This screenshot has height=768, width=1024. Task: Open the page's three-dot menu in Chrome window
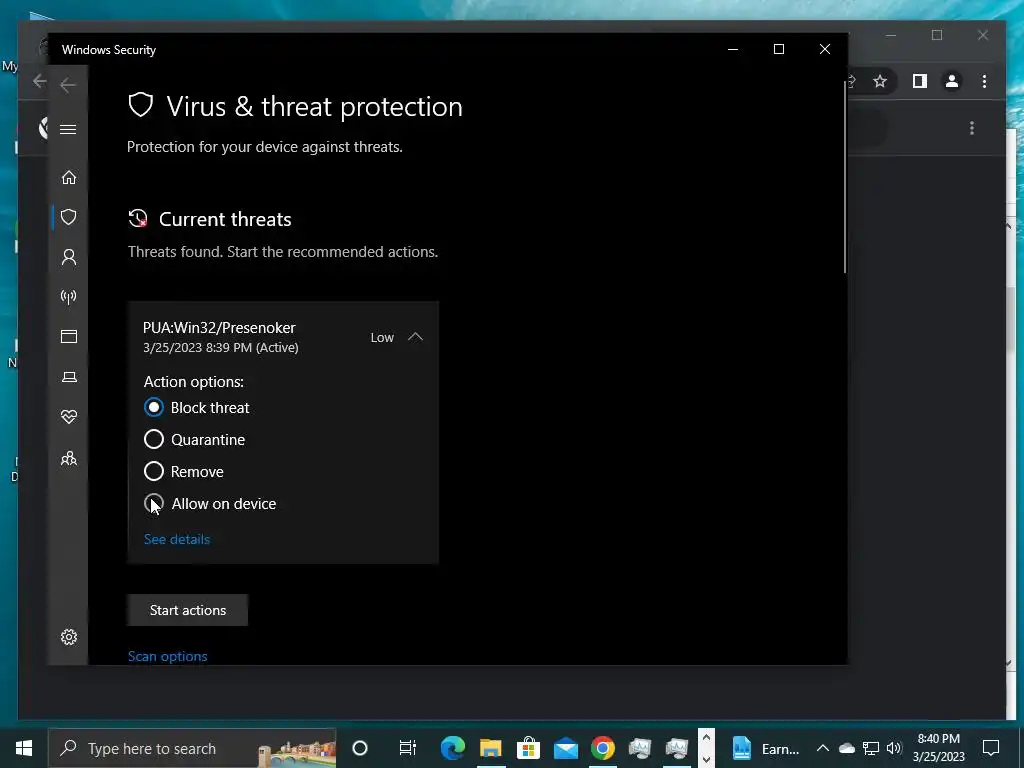tap(972, 128)
